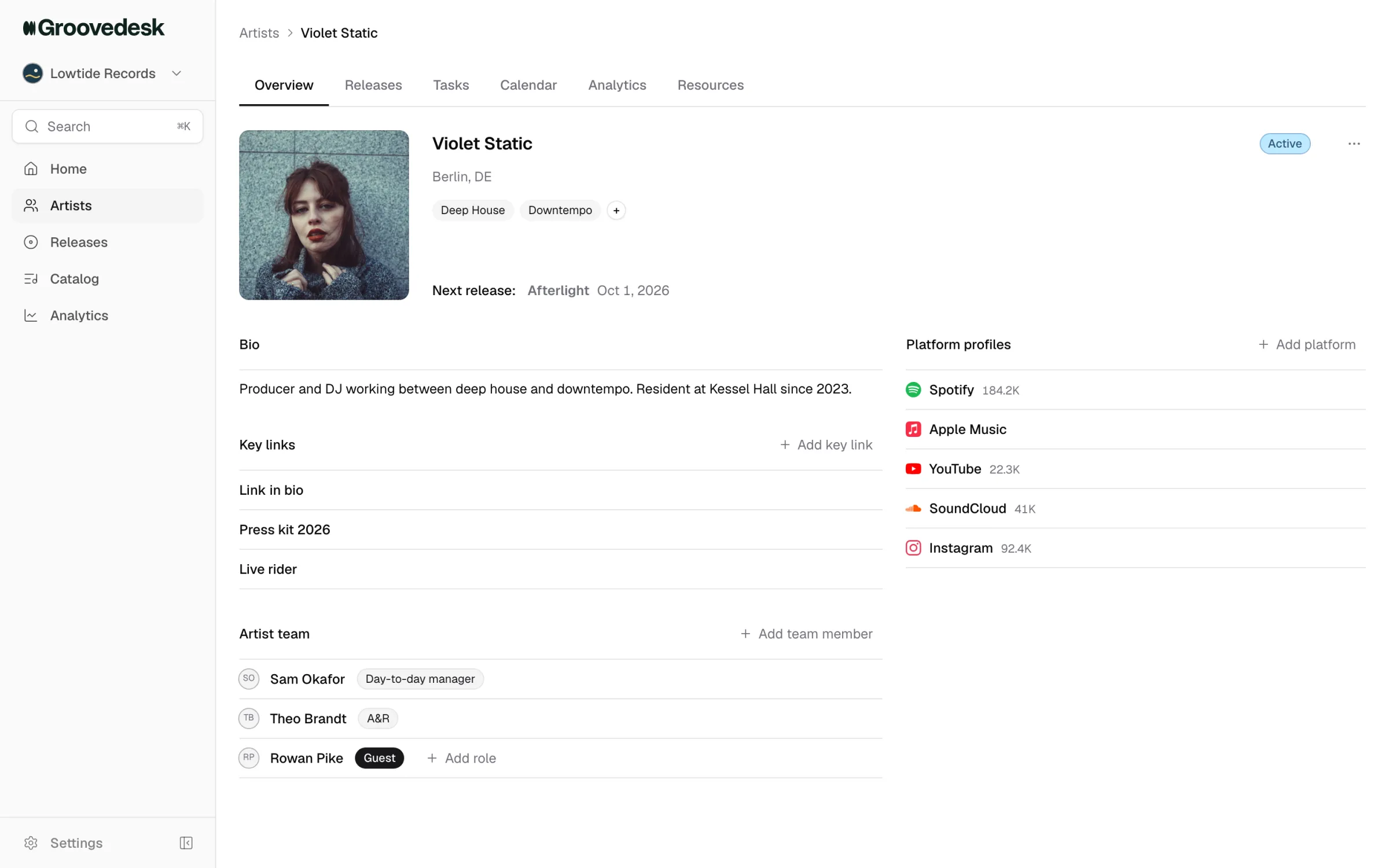Click the Day-to-day manager role tag
Image resolution: width=1389 pixels, height=868 pixels.
point(420,679)
